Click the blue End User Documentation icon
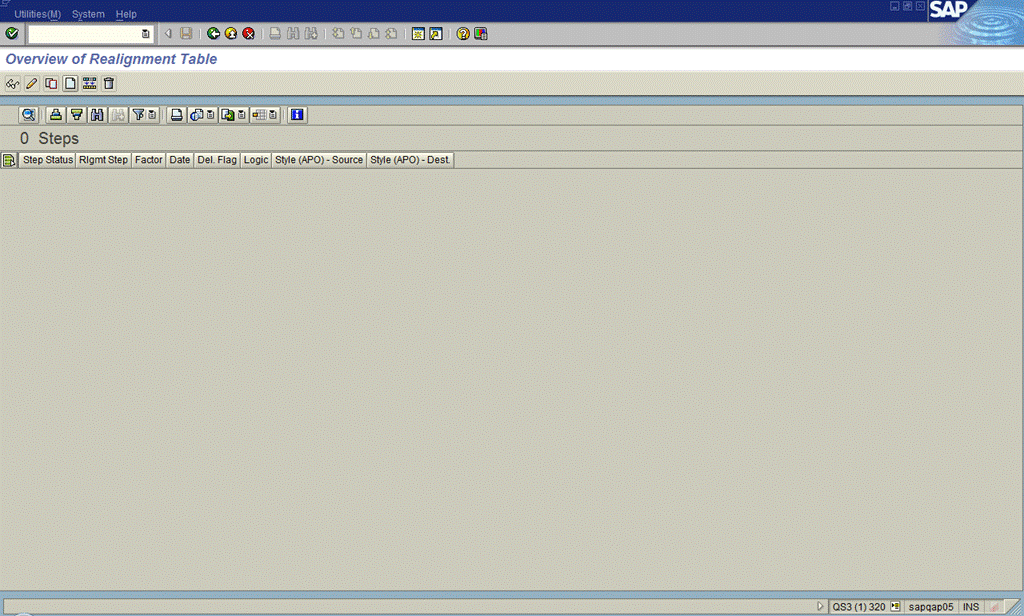Viewport: 1024px width, 616px height. click(x=297, y=115)
